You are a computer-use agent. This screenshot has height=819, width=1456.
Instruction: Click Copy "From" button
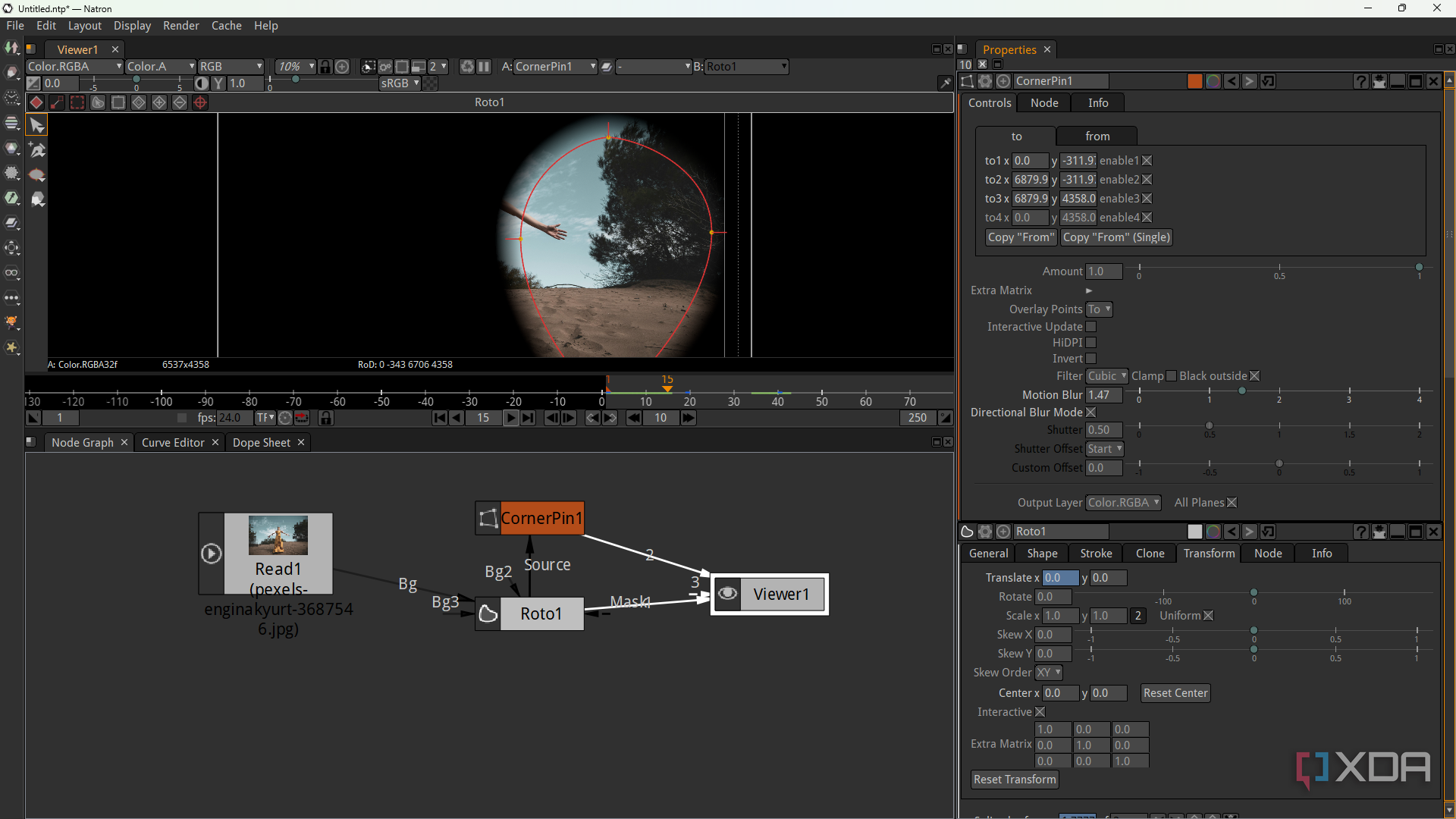(x=1021, y=237)
